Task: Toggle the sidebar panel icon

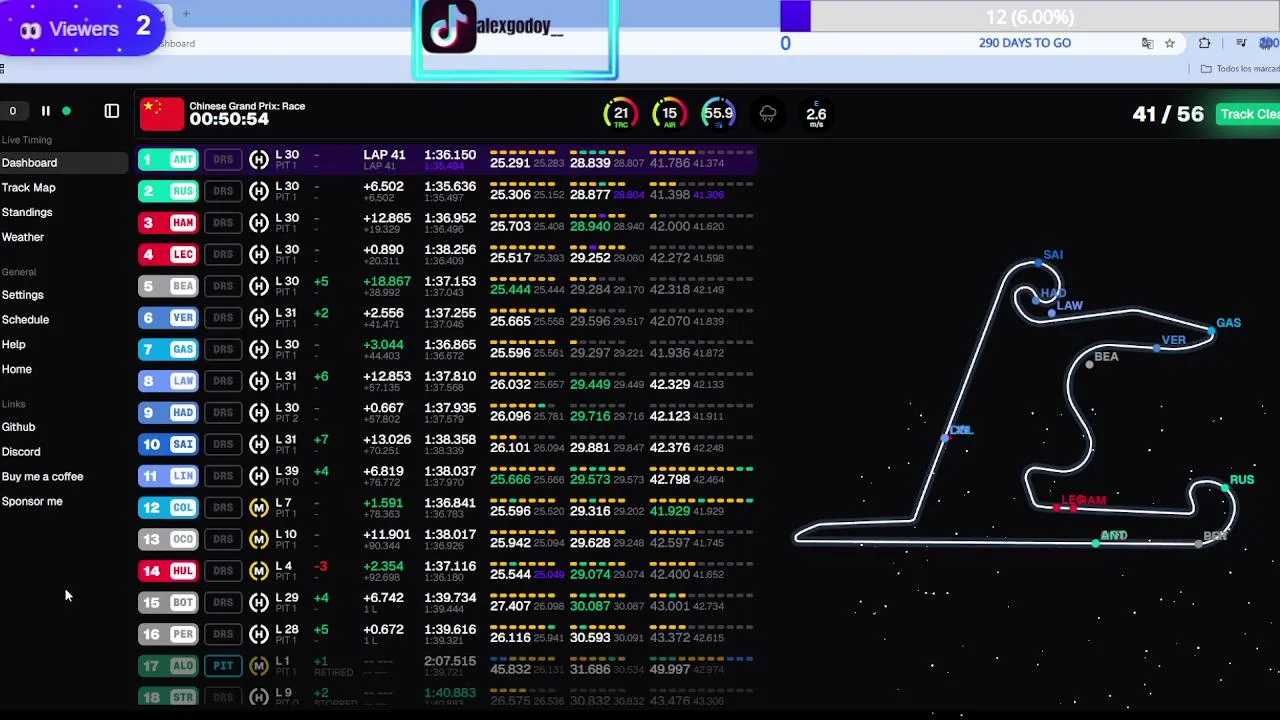Action: (112, 111)
